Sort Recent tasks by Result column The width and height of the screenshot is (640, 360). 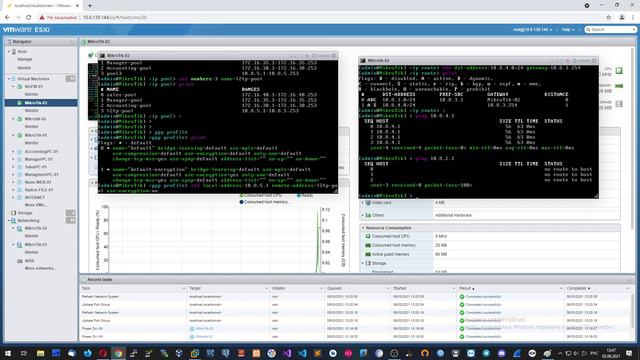(x=510, y=289)
